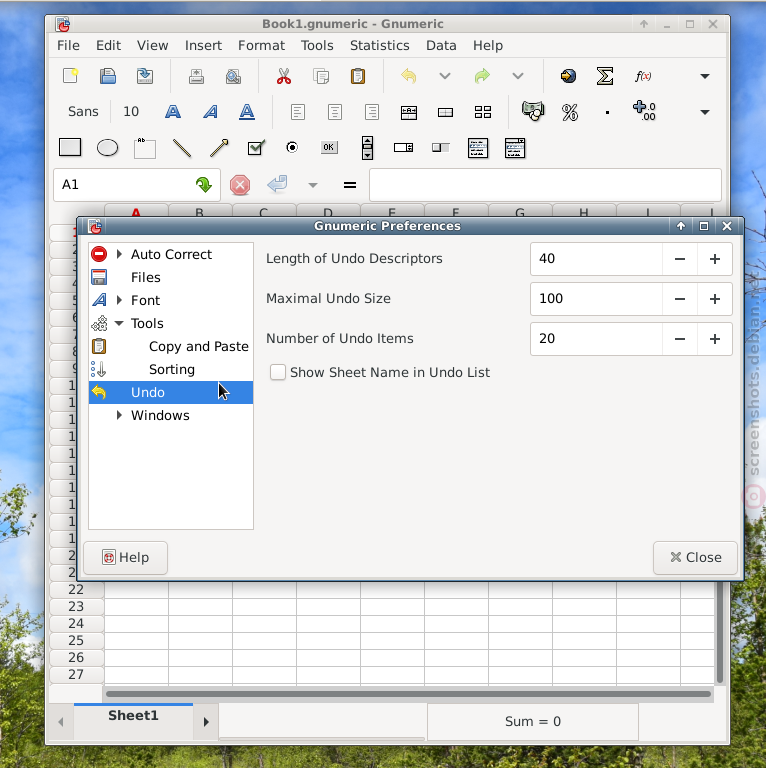The height and width of the screenshot is (768, 766).
Task: Open the accept-entry options dropdown arrow
Action: 313,185
